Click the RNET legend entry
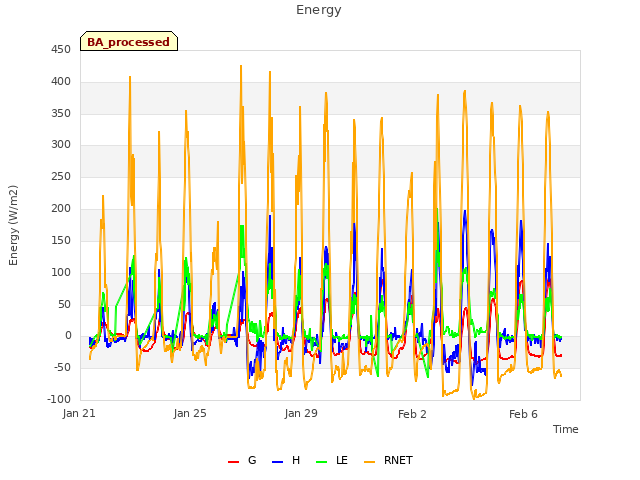 coord(389,460)
